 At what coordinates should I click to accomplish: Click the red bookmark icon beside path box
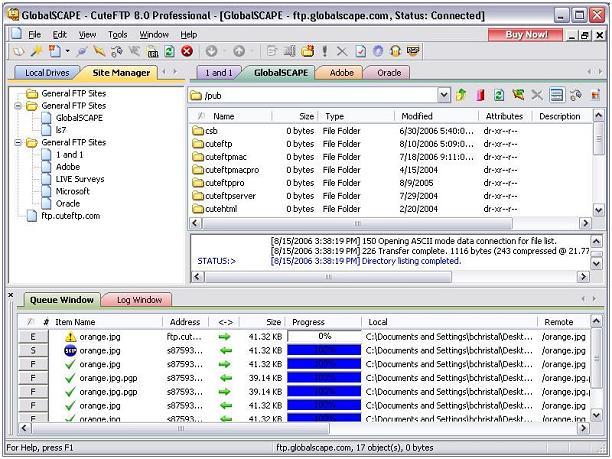pos(480,95)
